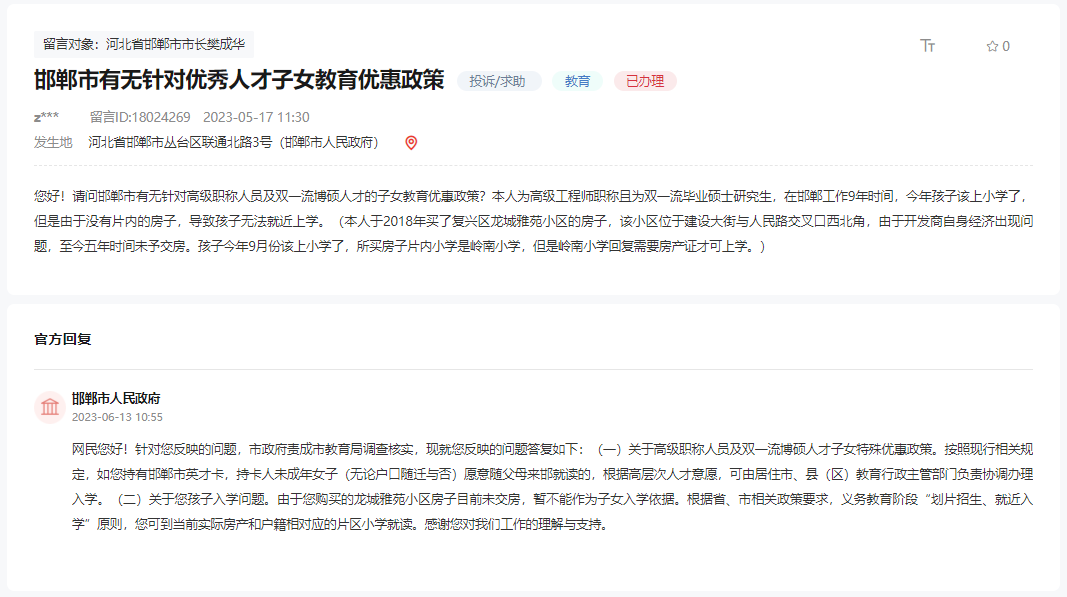Screen dimensions: 1067x597
Task: Click the government building avatar icon
Action: 50,407
